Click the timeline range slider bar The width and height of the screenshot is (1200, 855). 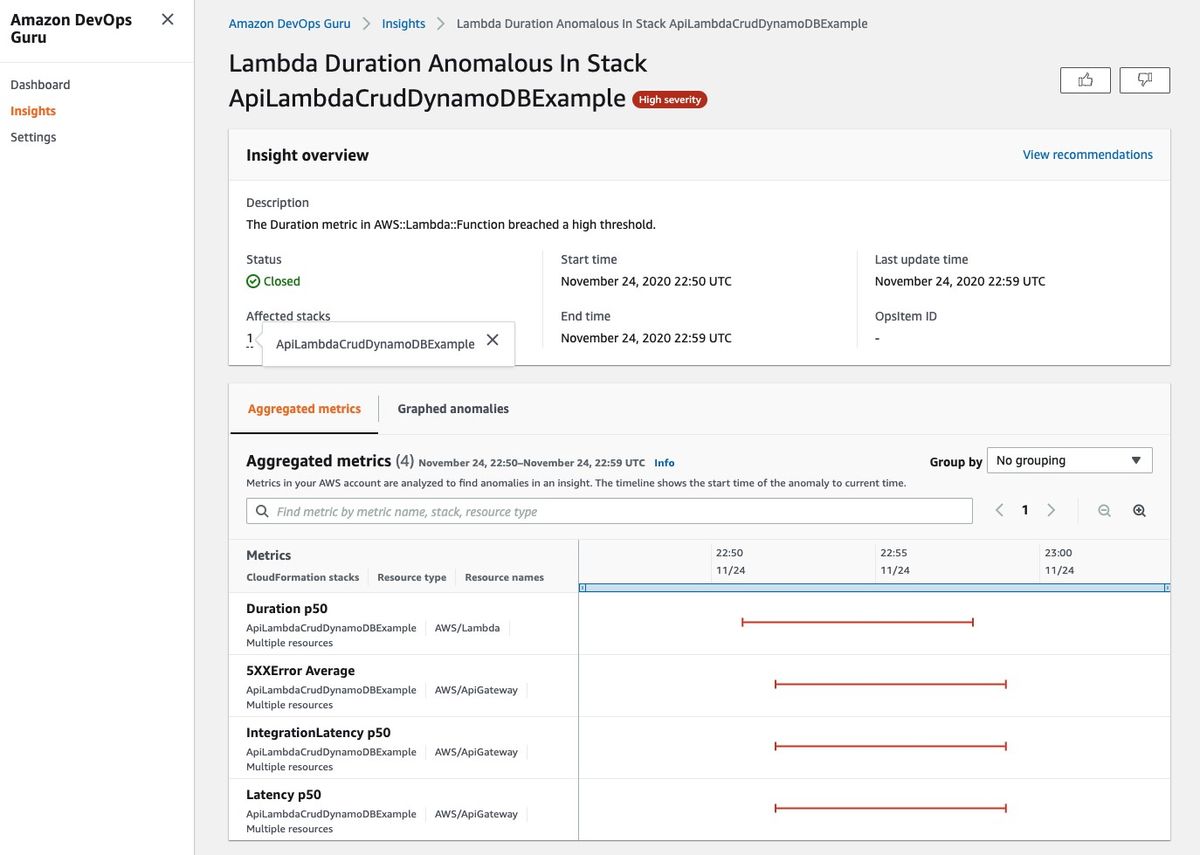[874, 588]
